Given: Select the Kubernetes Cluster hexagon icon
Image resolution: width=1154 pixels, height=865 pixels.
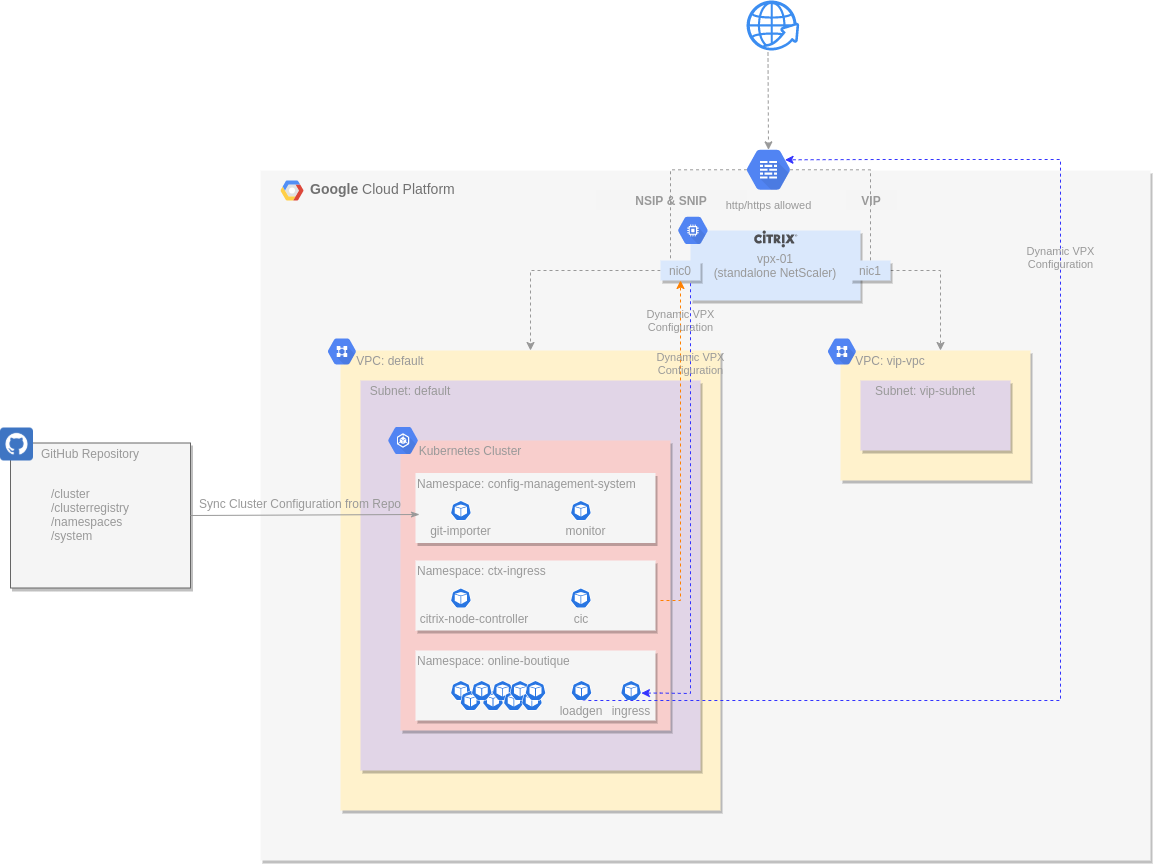Looking at the screenshot, I should 403,440.
